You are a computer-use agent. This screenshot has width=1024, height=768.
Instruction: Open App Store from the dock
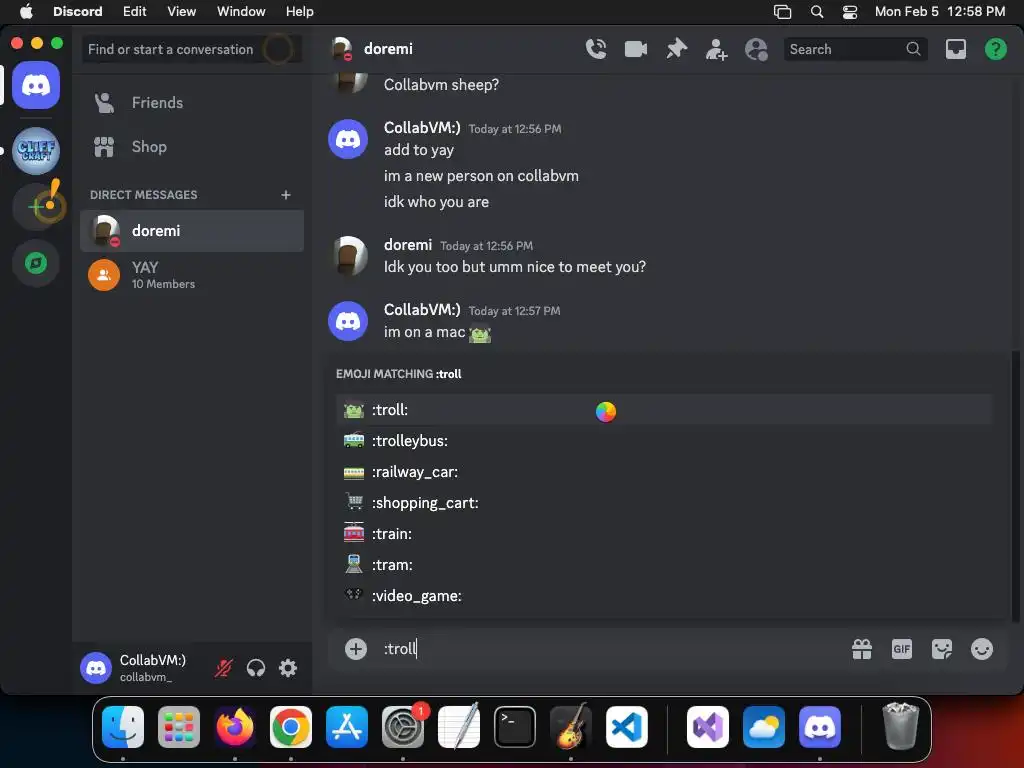click(347, 727)
